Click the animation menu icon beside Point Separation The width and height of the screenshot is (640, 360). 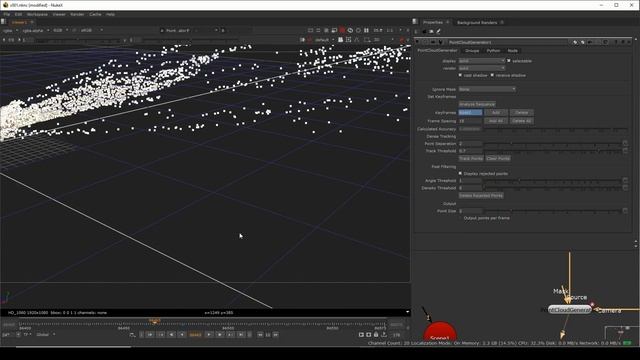point(625,143)
